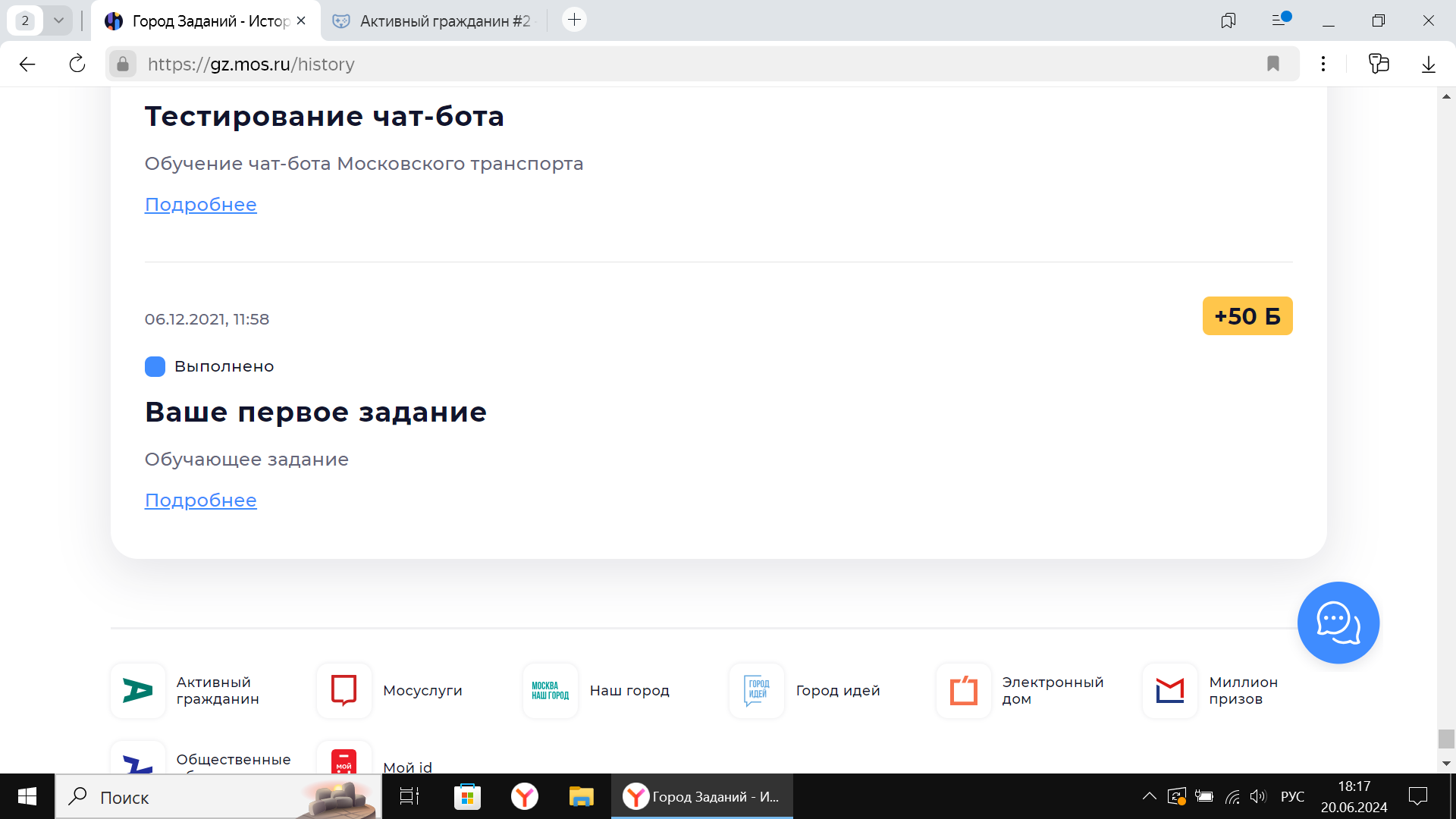Open Подробнее under Ваше первое задание
Screen dimensions: 1456x819
point(201,500)
